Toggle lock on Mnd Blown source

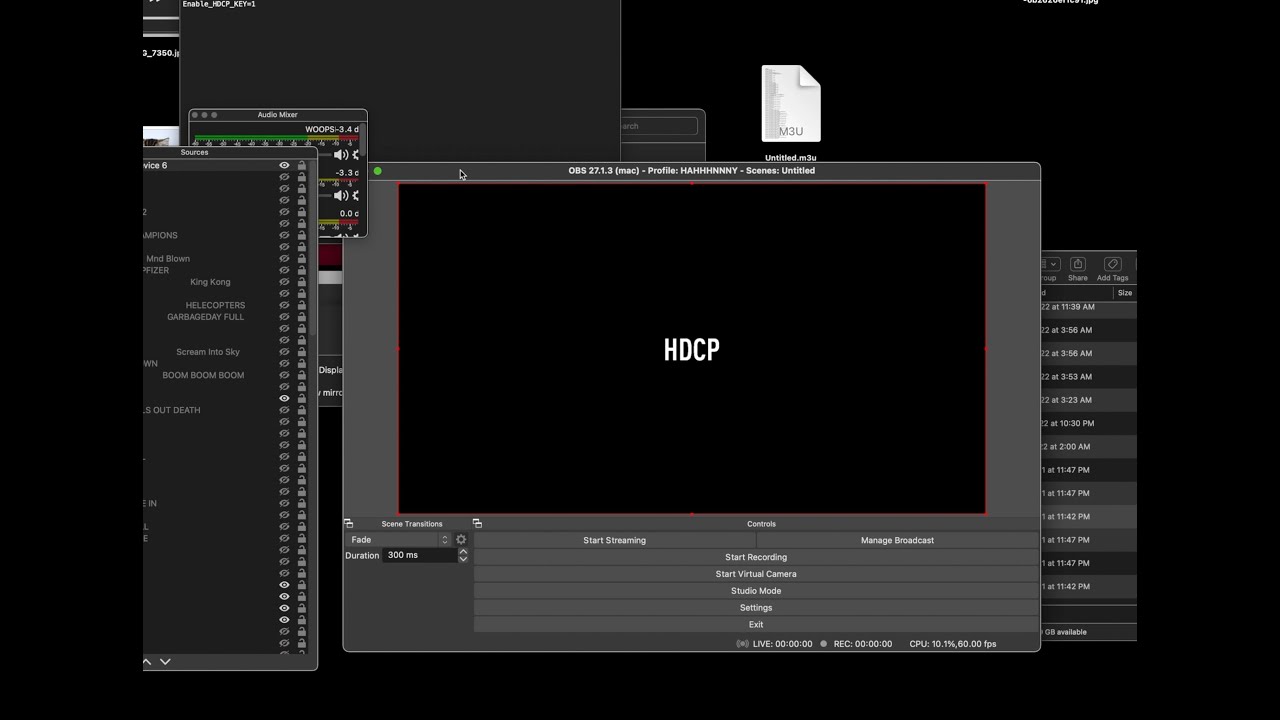pyautogui.click(x=301, y=259)
